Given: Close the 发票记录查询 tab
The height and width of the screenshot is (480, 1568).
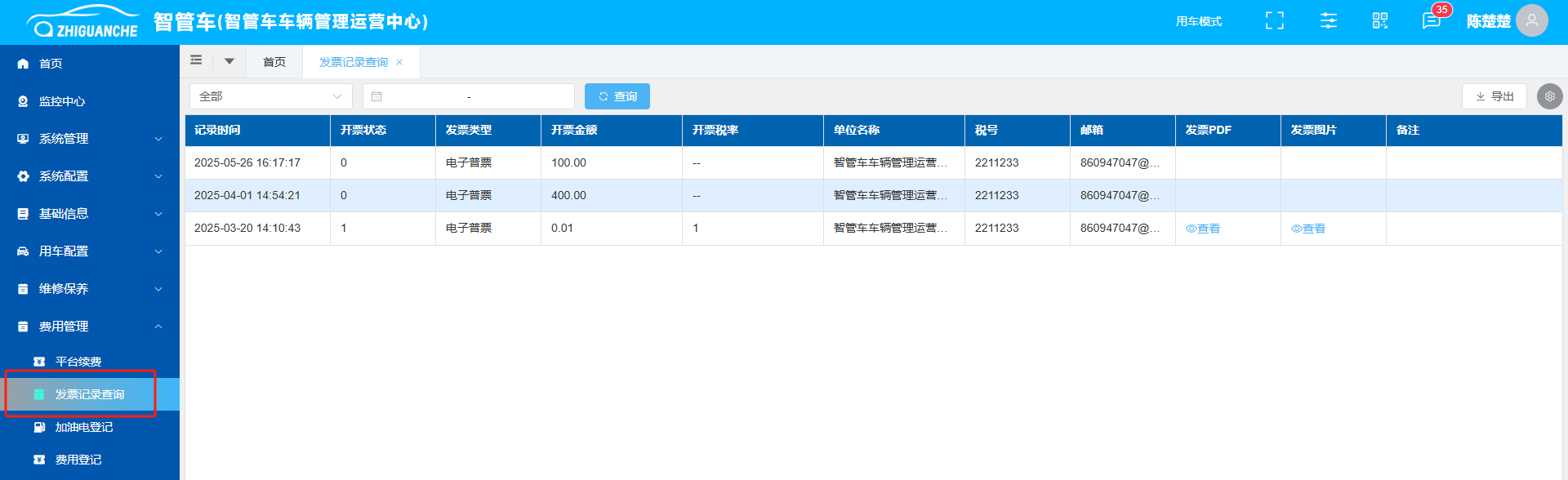Looking at the screenshot, I should (x=399, y=62).
